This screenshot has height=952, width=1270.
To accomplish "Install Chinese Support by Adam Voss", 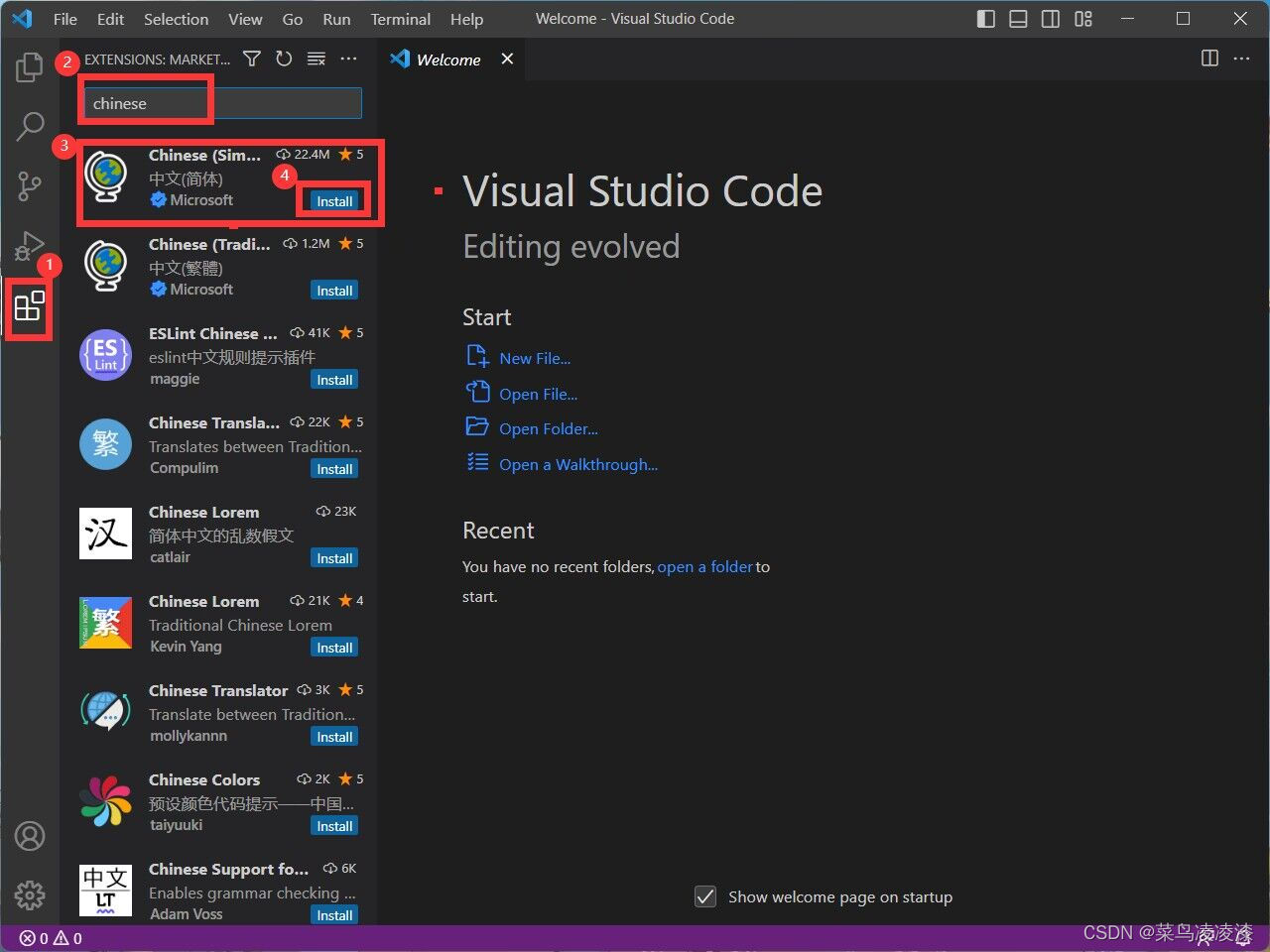I will [334, 914].
